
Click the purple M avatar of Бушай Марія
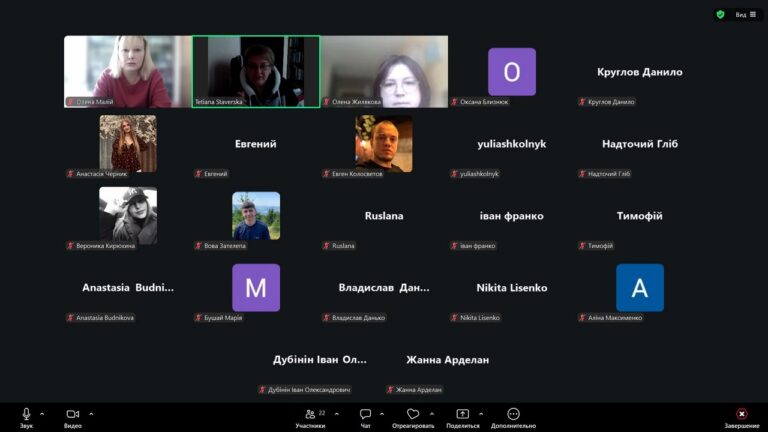(x=256, y=288)
